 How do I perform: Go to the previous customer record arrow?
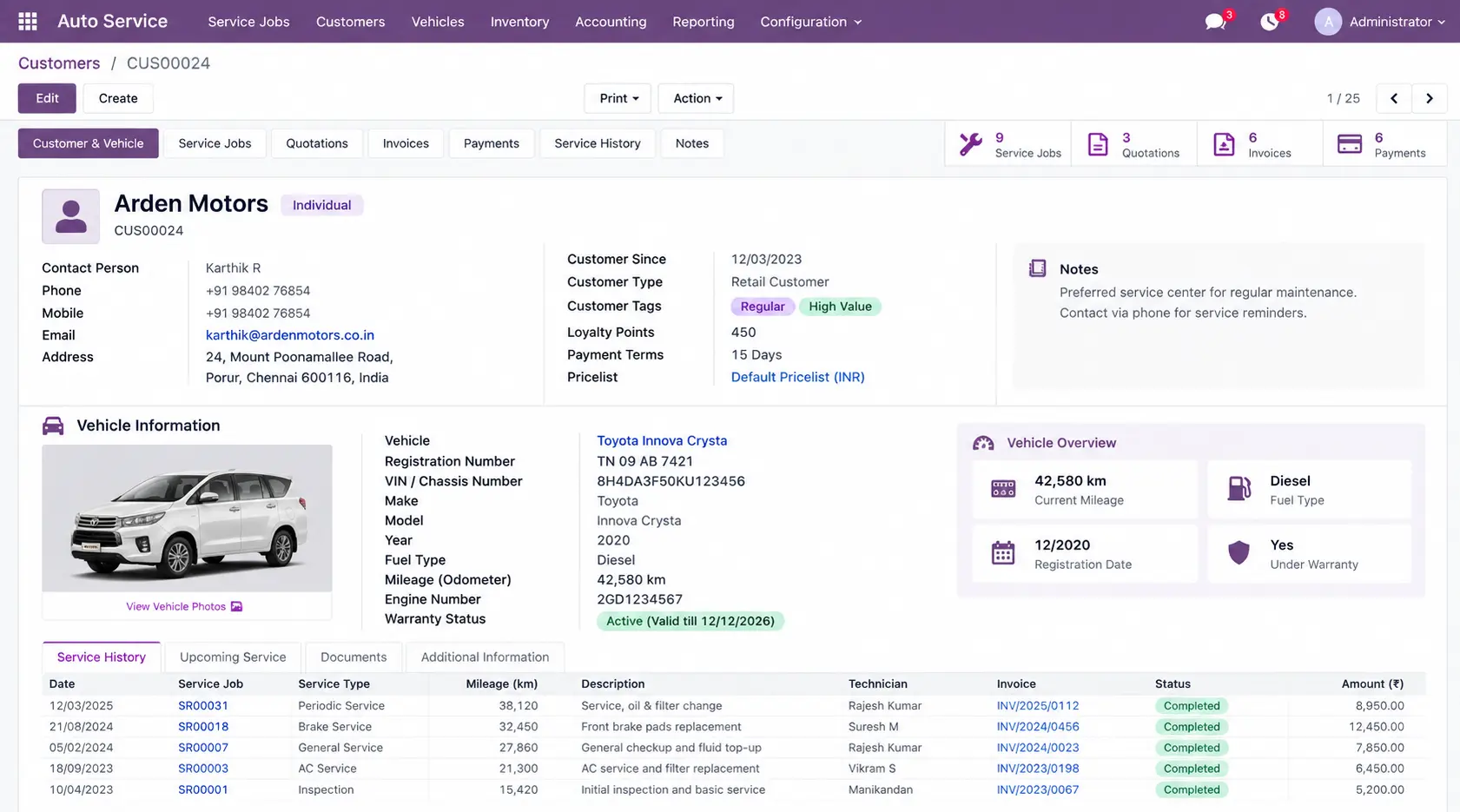[x=1394, y=98]
